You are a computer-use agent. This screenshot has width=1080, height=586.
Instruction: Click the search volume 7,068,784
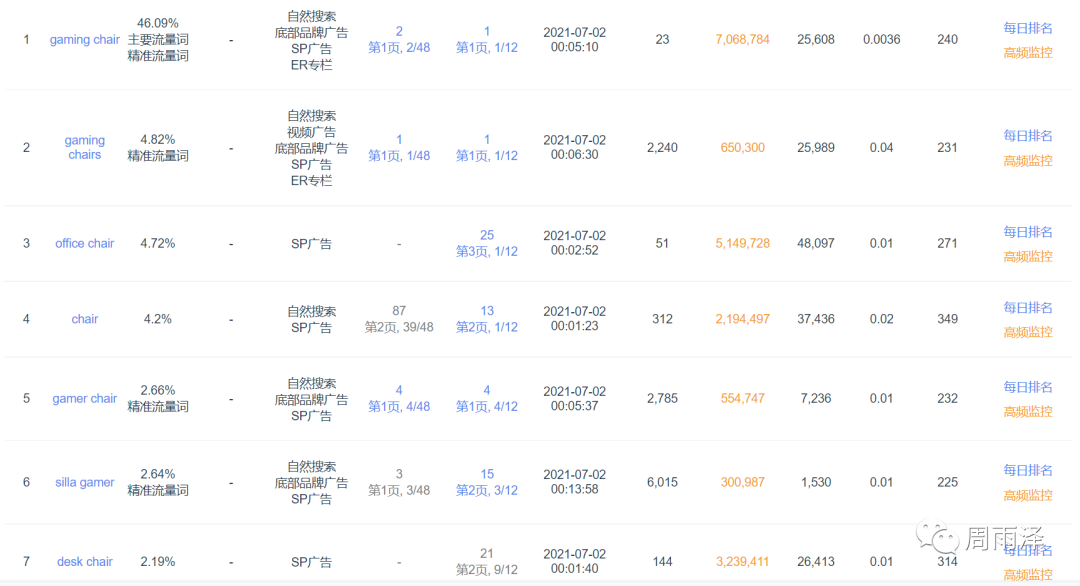742,40
